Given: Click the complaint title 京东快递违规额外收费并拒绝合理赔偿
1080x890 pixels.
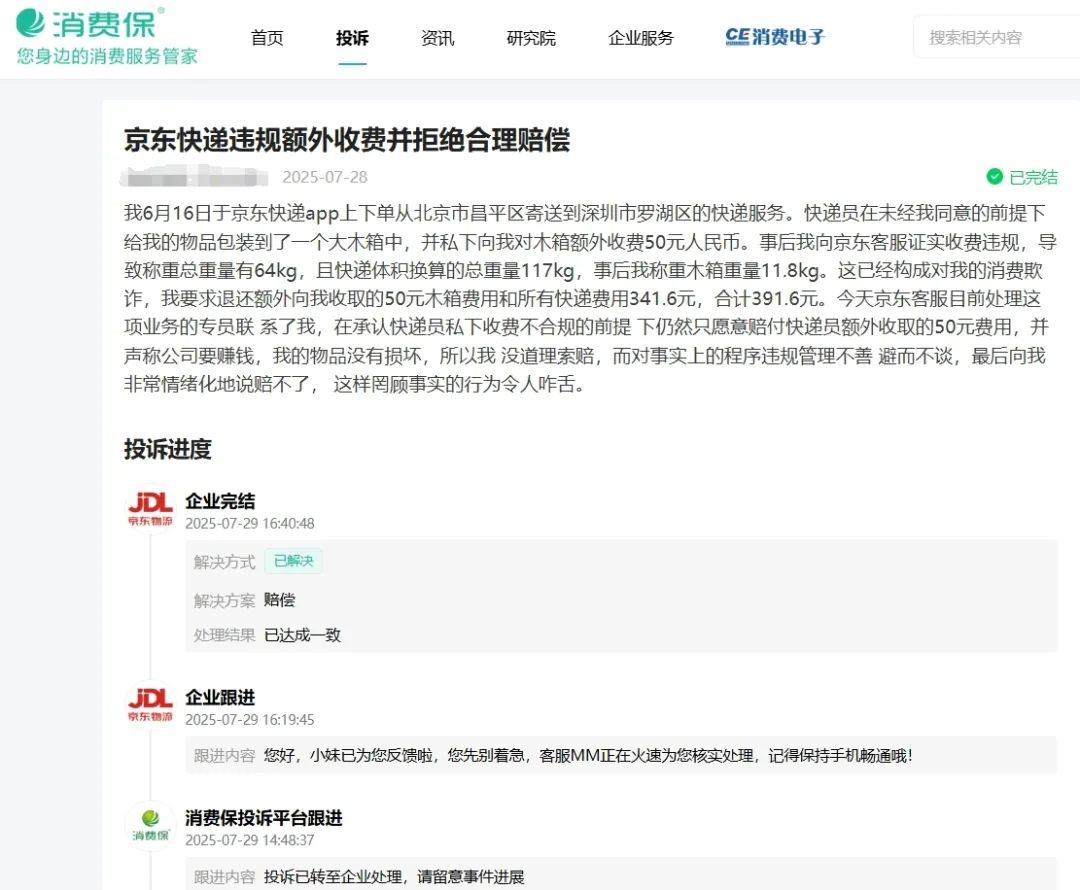Looking at the screenshot, I should [347, 140].
